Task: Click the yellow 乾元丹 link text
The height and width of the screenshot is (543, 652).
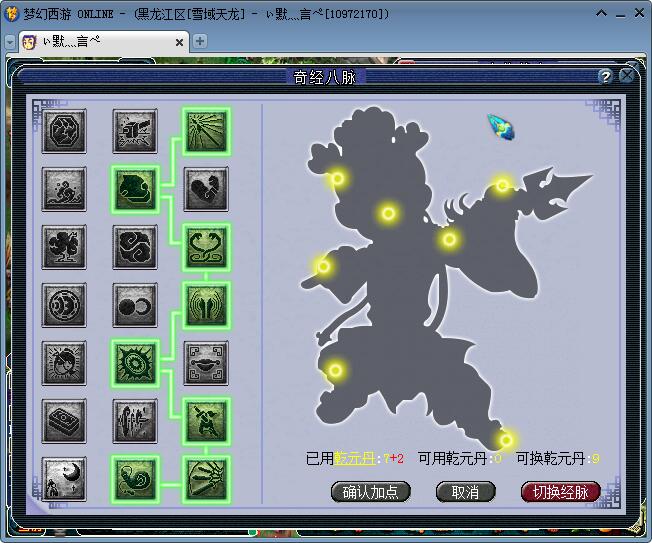Action: (x=355, y=458)
